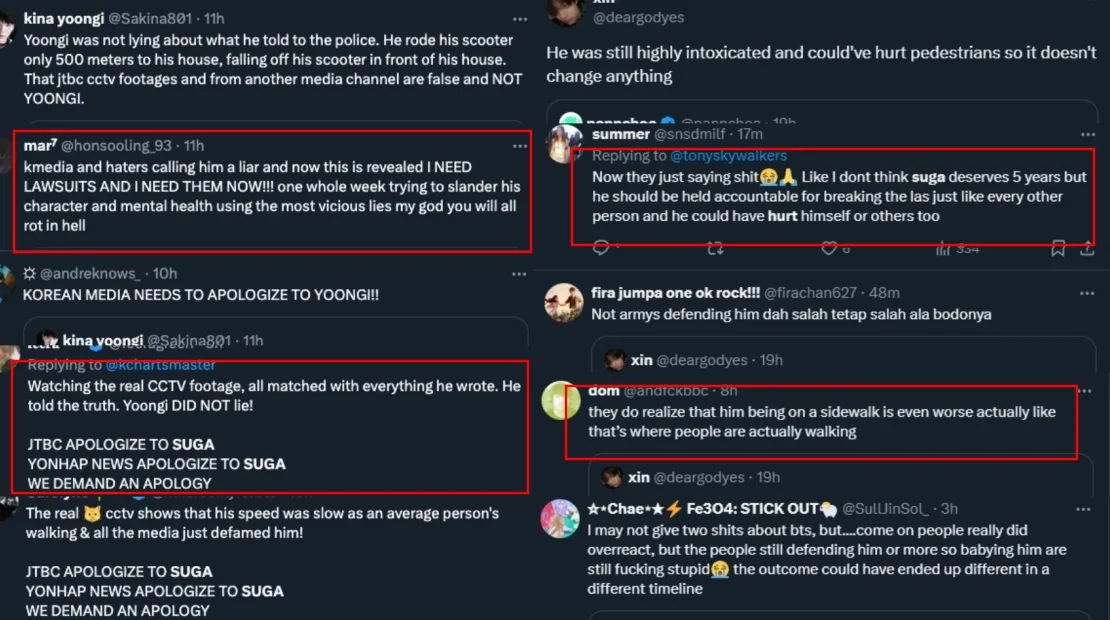
Task: Open Chae's profile avatar picture
Action: [x=561, y=519]
